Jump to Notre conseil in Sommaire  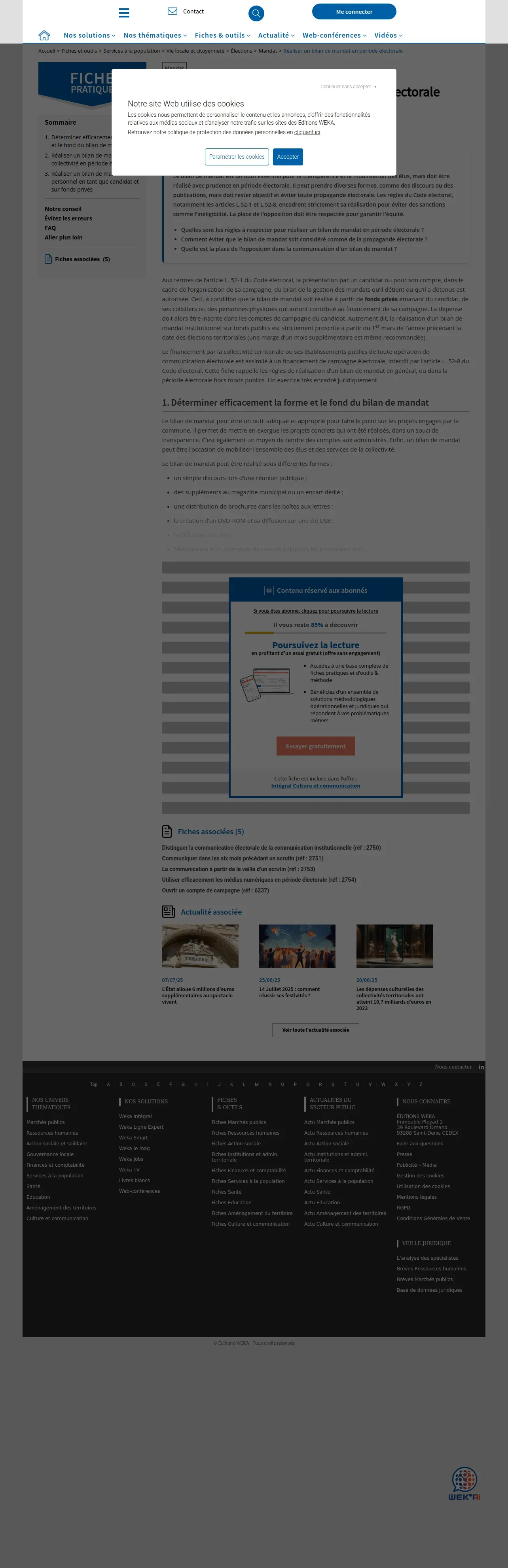click(63, 209)
